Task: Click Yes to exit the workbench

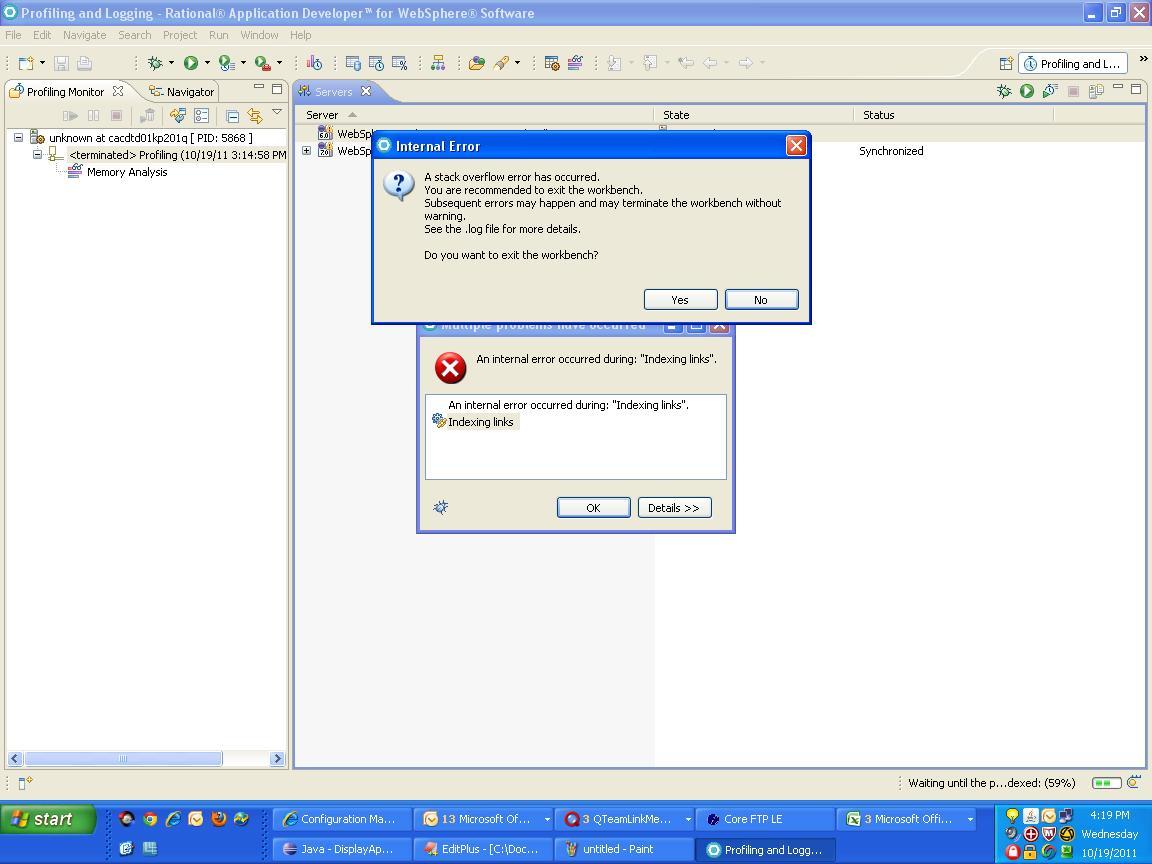Action: [x=680, y=300]
